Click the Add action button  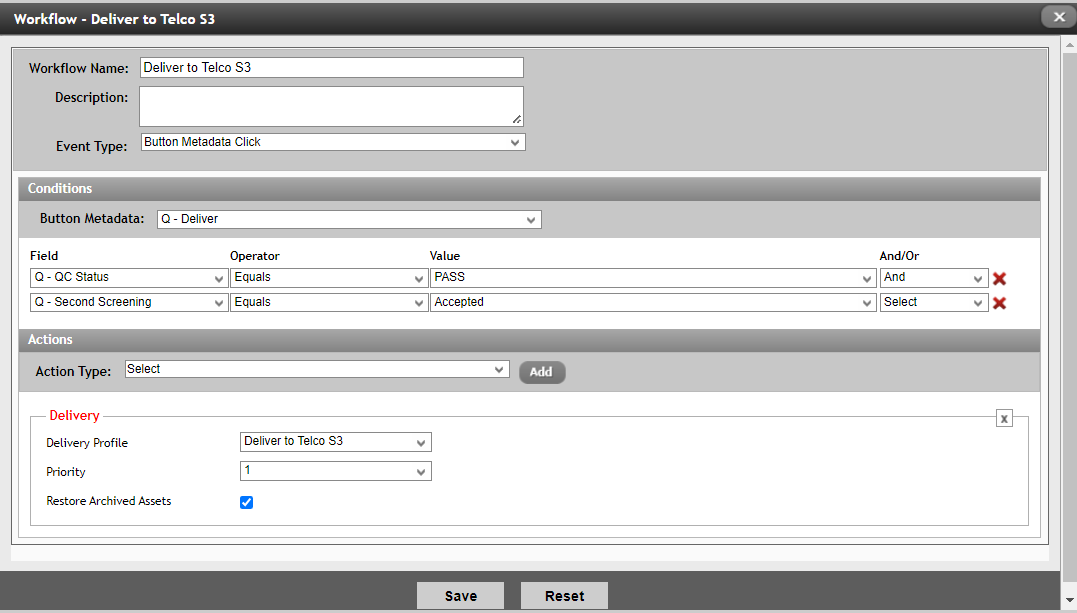[x=541, y=372]
